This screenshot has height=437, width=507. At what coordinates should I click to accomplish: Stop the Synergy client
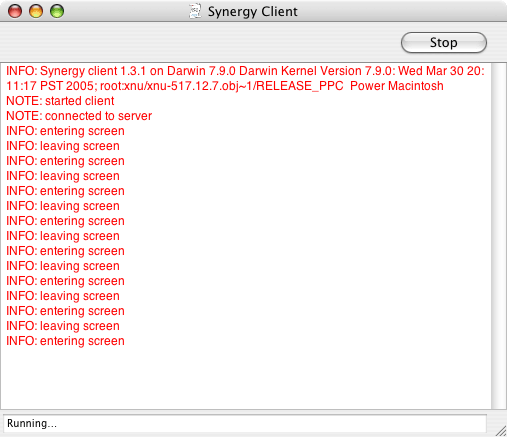pyautogui.click(x=444, y=43)
